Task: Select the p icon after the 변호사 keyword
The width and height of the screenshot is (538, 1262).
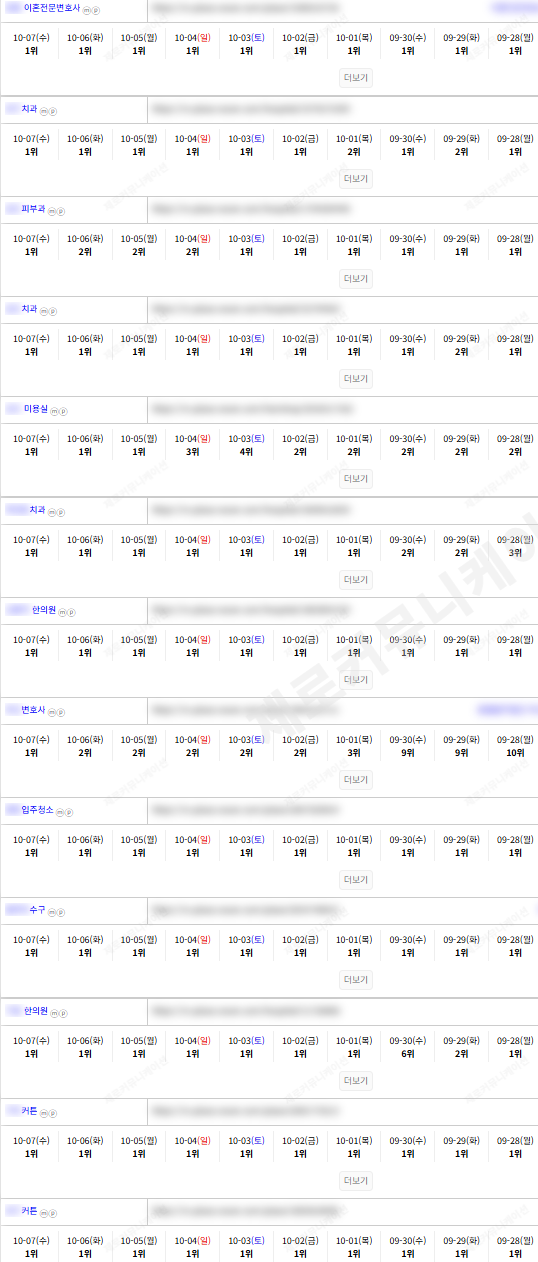Action: [x=61, y=712]
